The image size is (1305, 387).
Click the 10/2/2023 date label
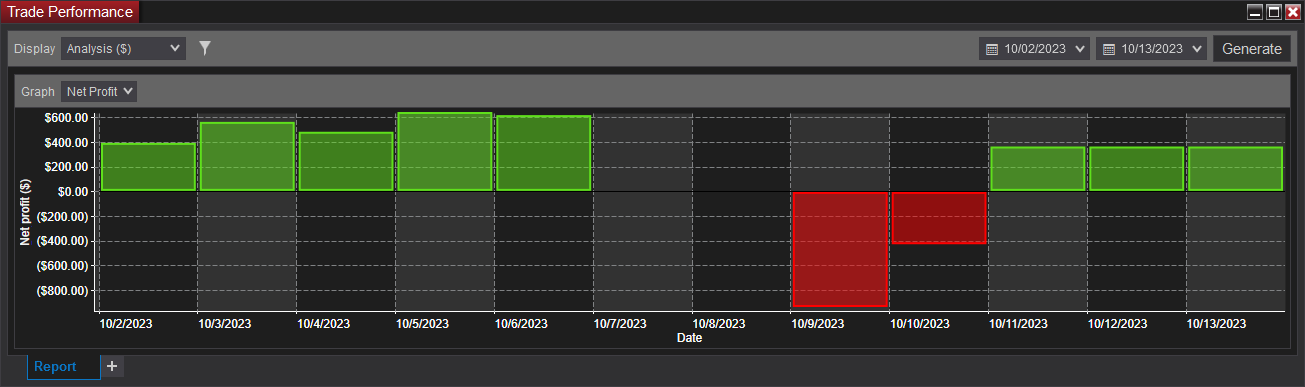pyautogui.click(x=126, y=324)
